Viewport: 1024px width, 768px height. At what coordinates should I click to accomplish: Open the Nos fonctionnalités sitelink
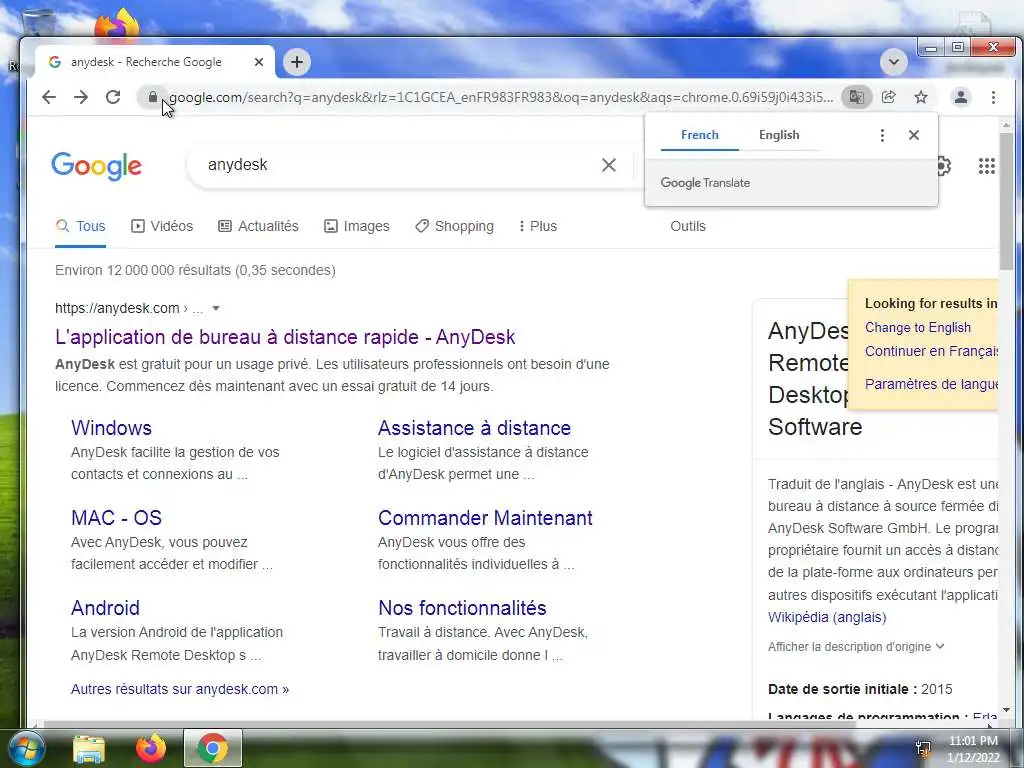point(462,608)
